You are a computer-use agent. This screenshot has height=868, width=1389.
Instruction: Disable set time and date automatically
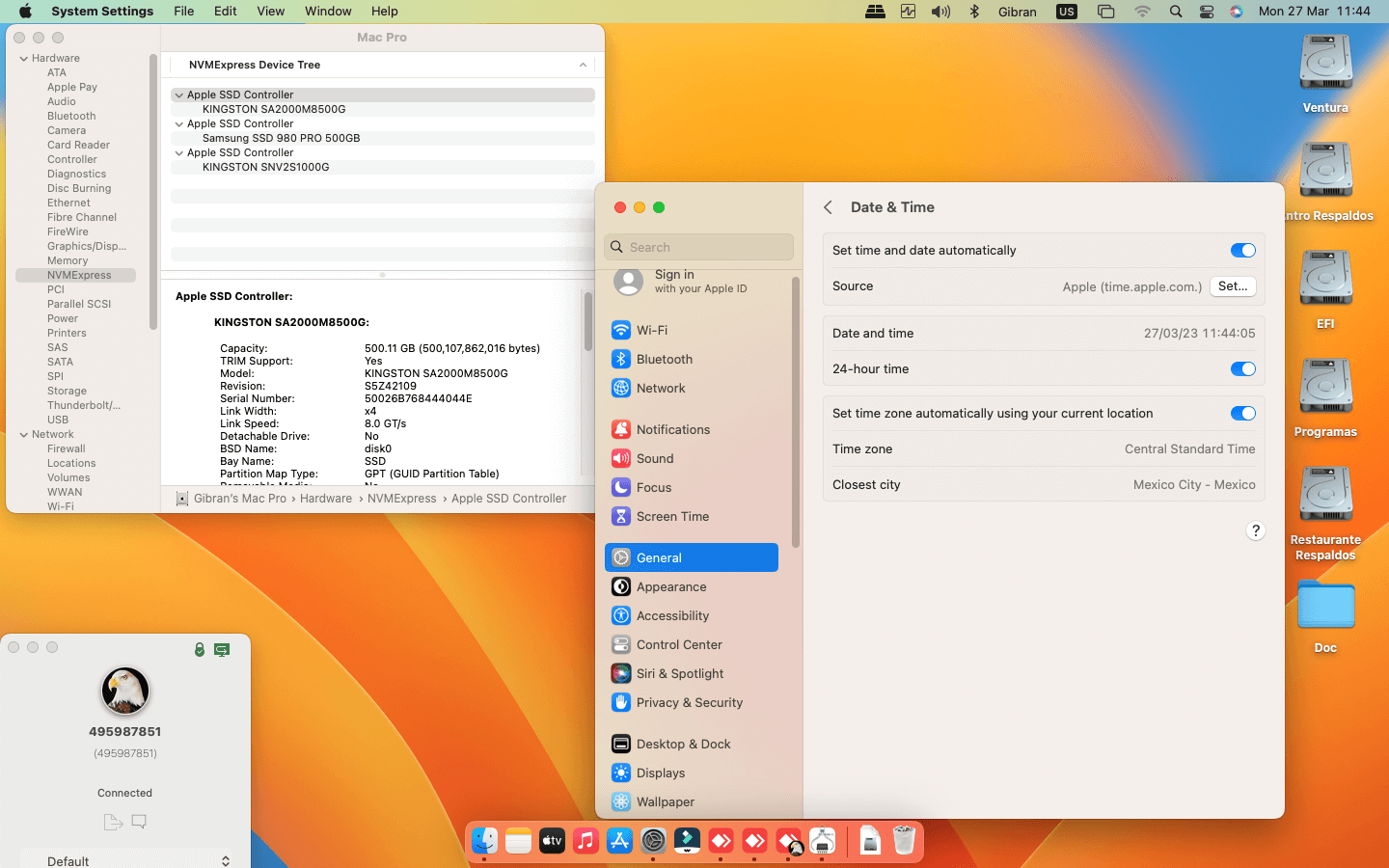tap(1242, 251)
